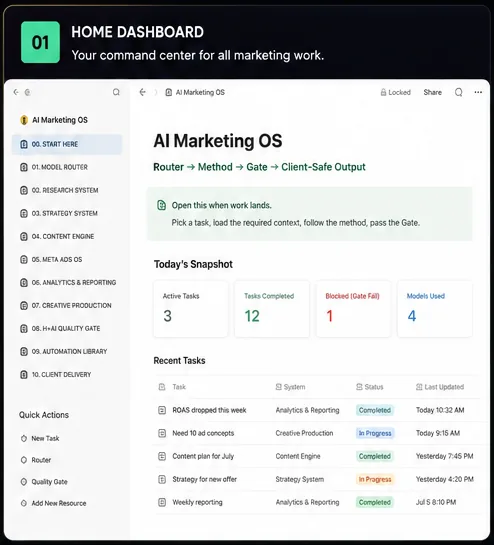This screenshot has height=545, width=494.
Task: Click the Today 10:32 AM timestamp
Action: click(440, 410)
